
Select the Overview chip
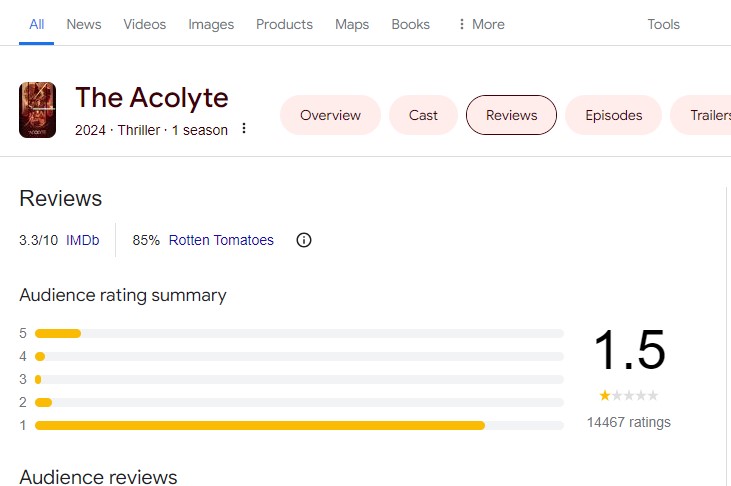[330, 115]
